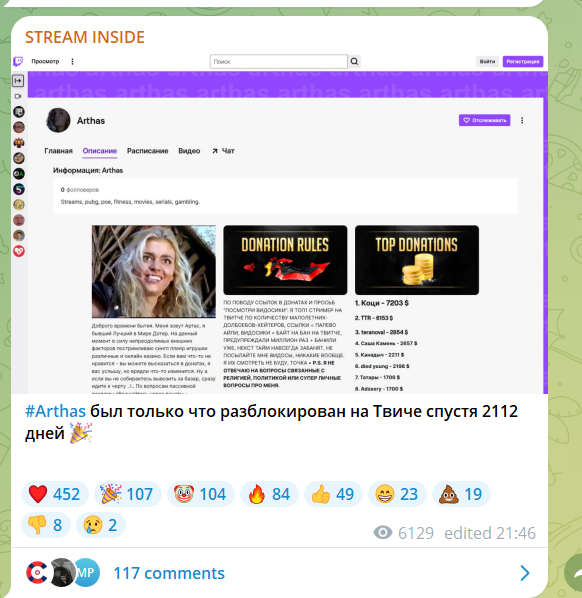The height and width of the screenshot is (598, 582).
Task: Open the #Arthas hashtag link
Action: [x=55, y=411]
